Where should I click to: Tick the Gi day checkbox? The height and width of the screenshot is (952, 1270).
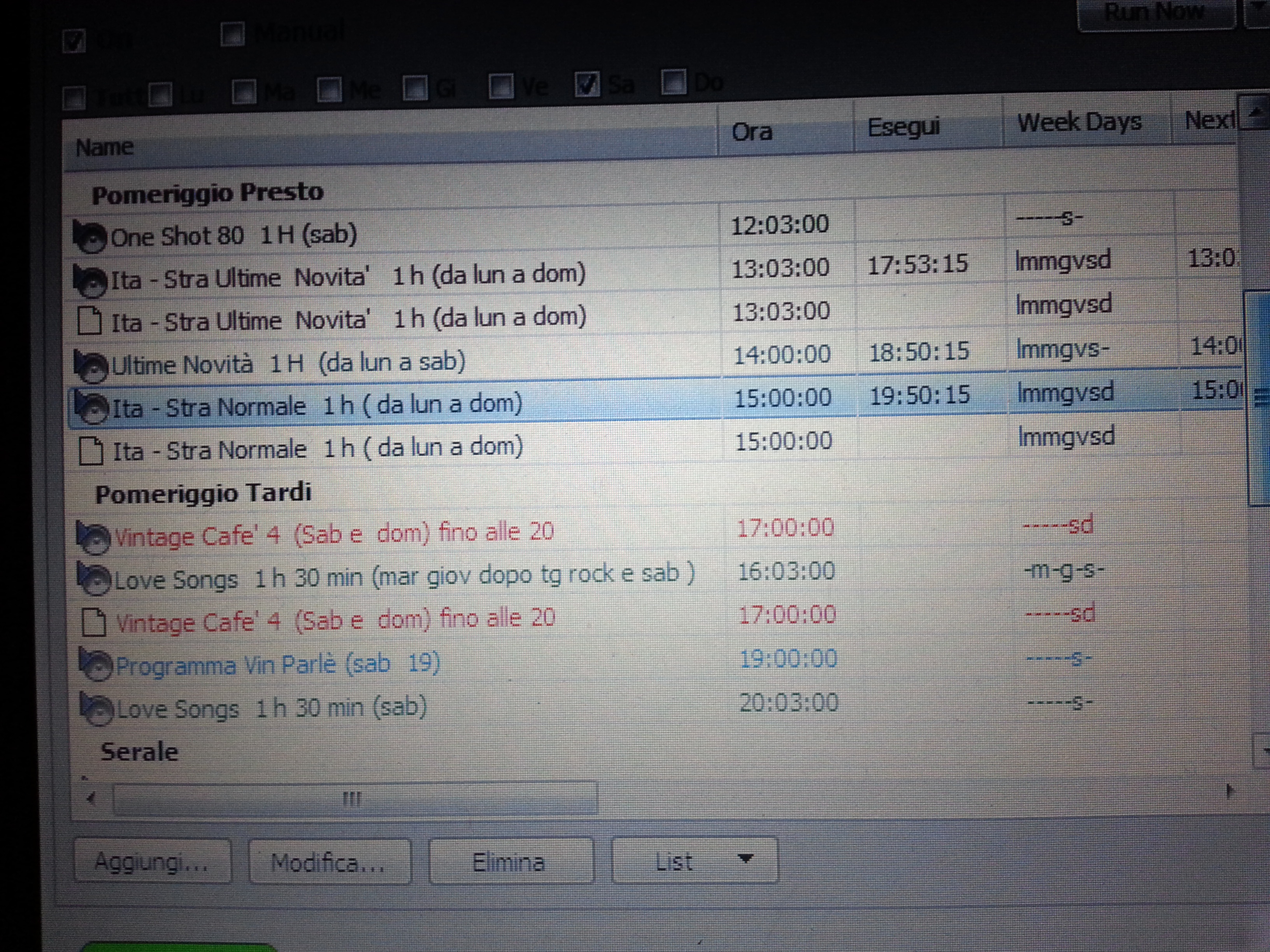point(416,88)
